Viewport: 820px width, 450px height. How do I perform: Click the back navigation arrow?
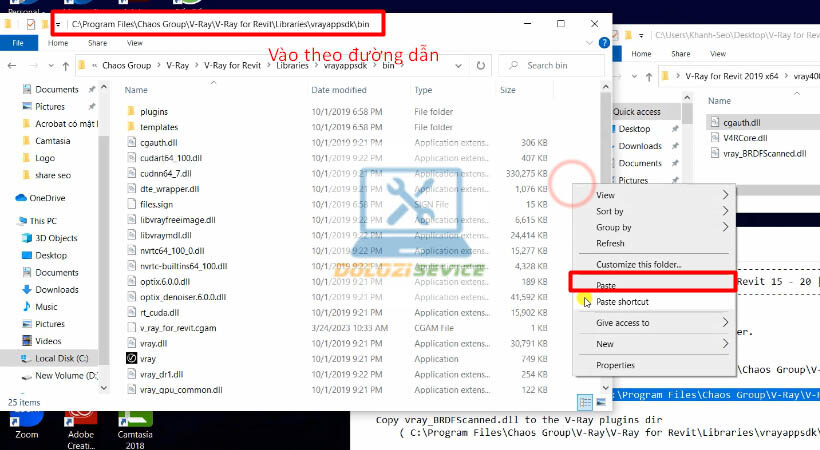coord(14,66)
